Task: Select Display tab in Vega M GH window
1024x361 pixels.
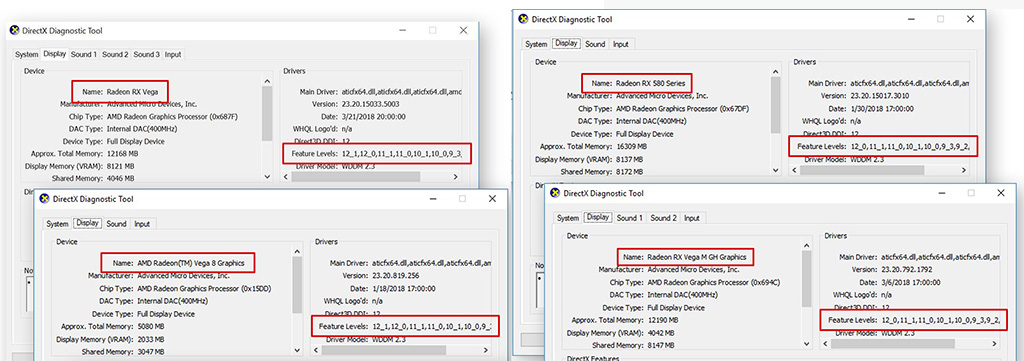Action: click(598, 217)
